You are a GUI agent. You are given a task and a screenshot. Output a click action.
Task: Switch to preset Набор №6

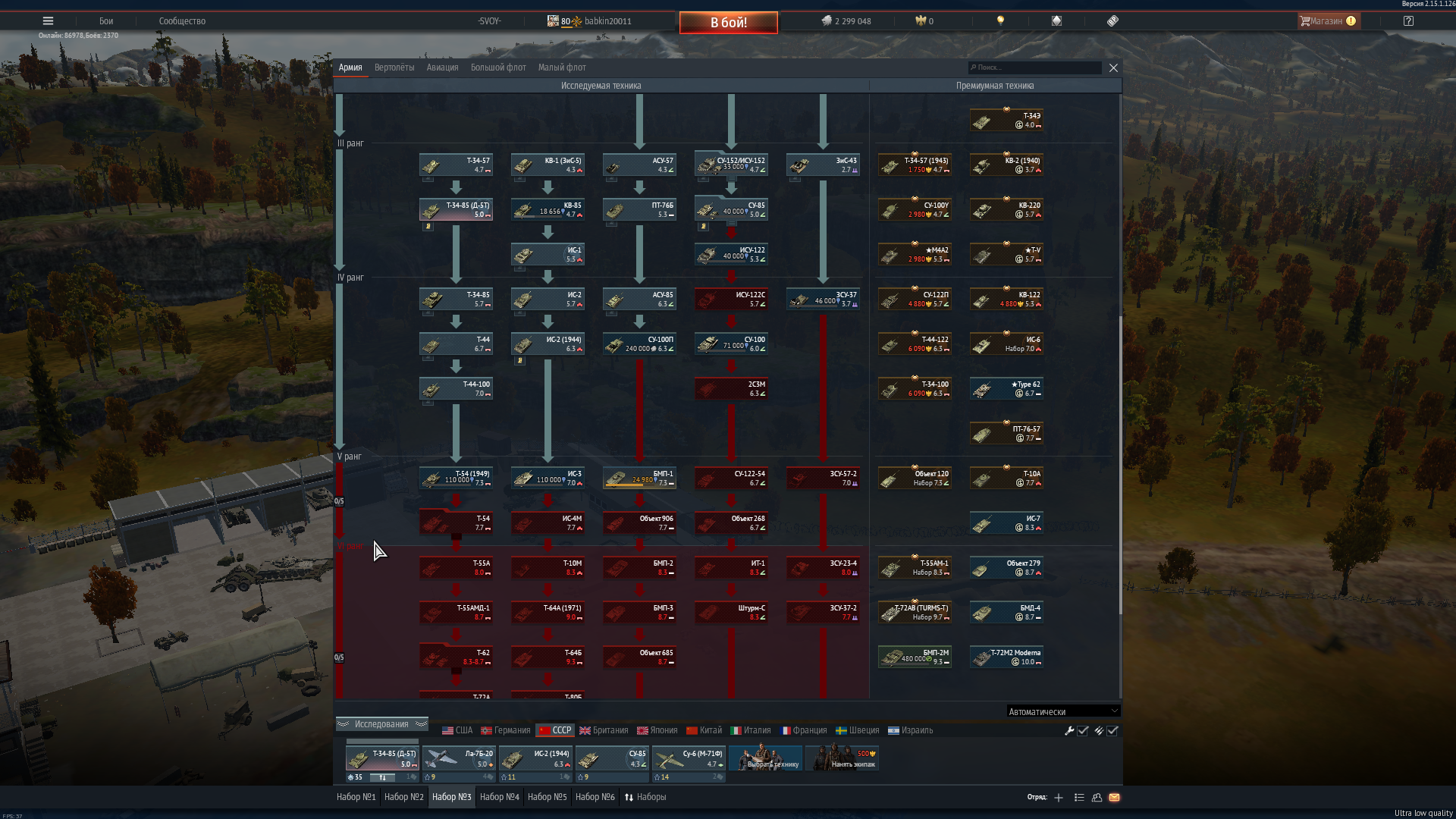[x=595, y=797]
